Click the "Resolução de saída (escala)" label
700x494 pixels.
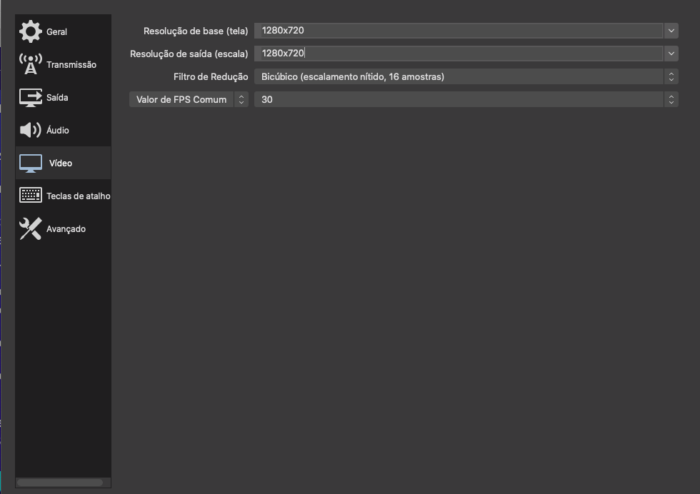tap(189, 54)
